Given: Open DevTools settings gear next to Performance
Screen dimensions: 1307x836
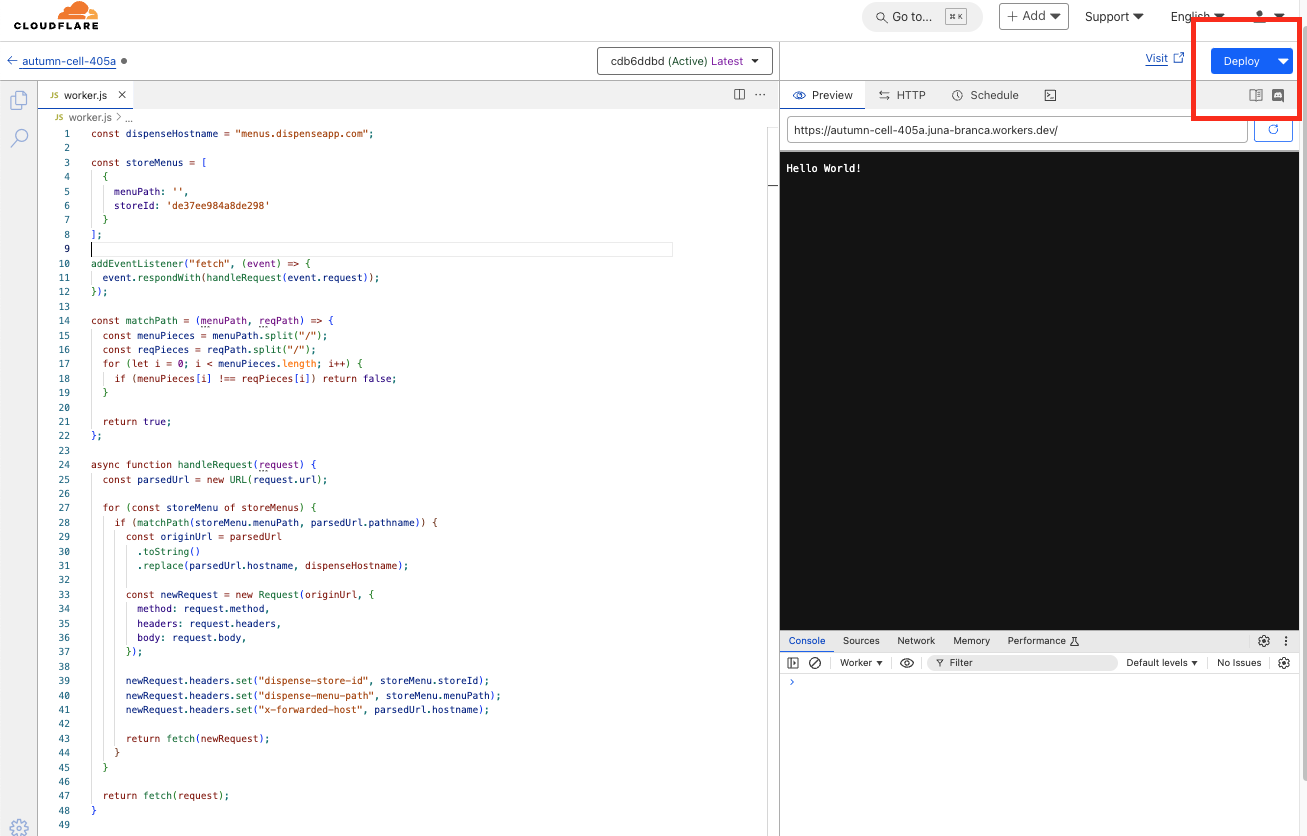Looking at the screenshot, I should click(x=1264, y=641).
